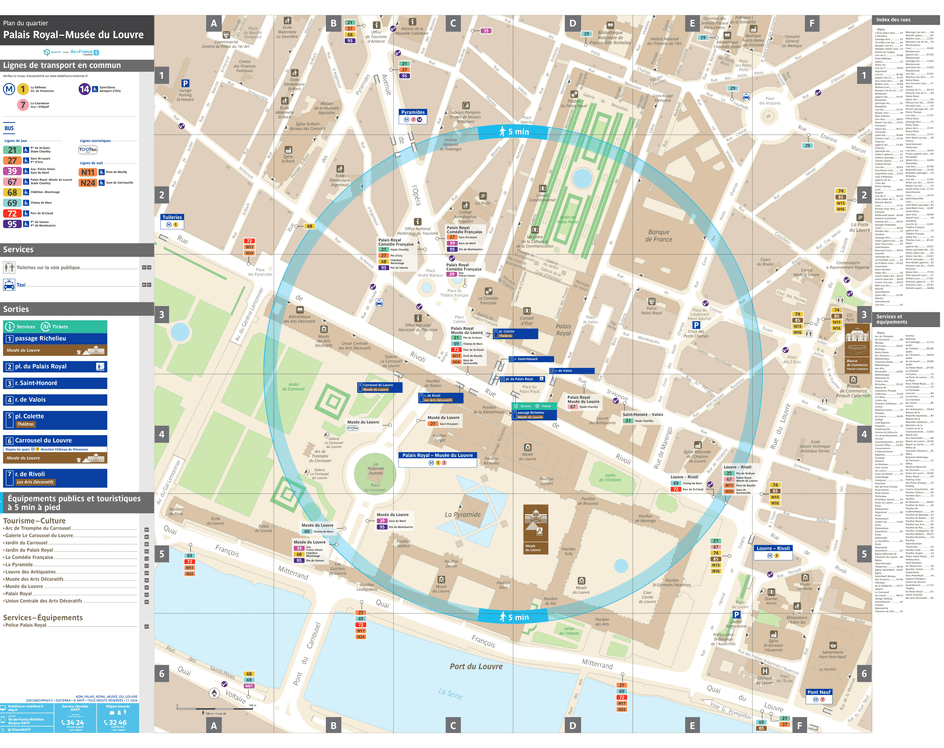Click the TOOTbus touristic line logo
Image resolution: width=944 pixels, height=748 pixels.
[87, 151]
